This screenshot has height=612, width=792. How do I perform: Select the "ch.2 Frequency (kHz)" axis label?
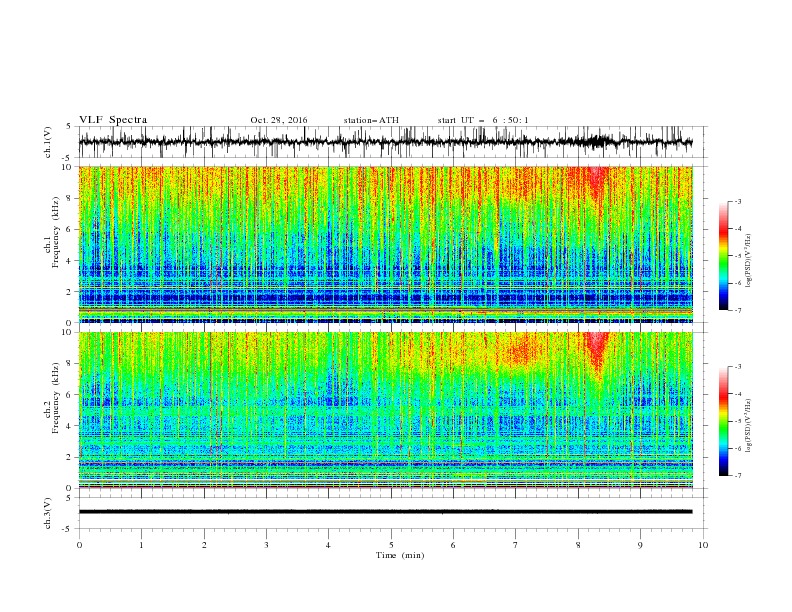coord(53,397)
